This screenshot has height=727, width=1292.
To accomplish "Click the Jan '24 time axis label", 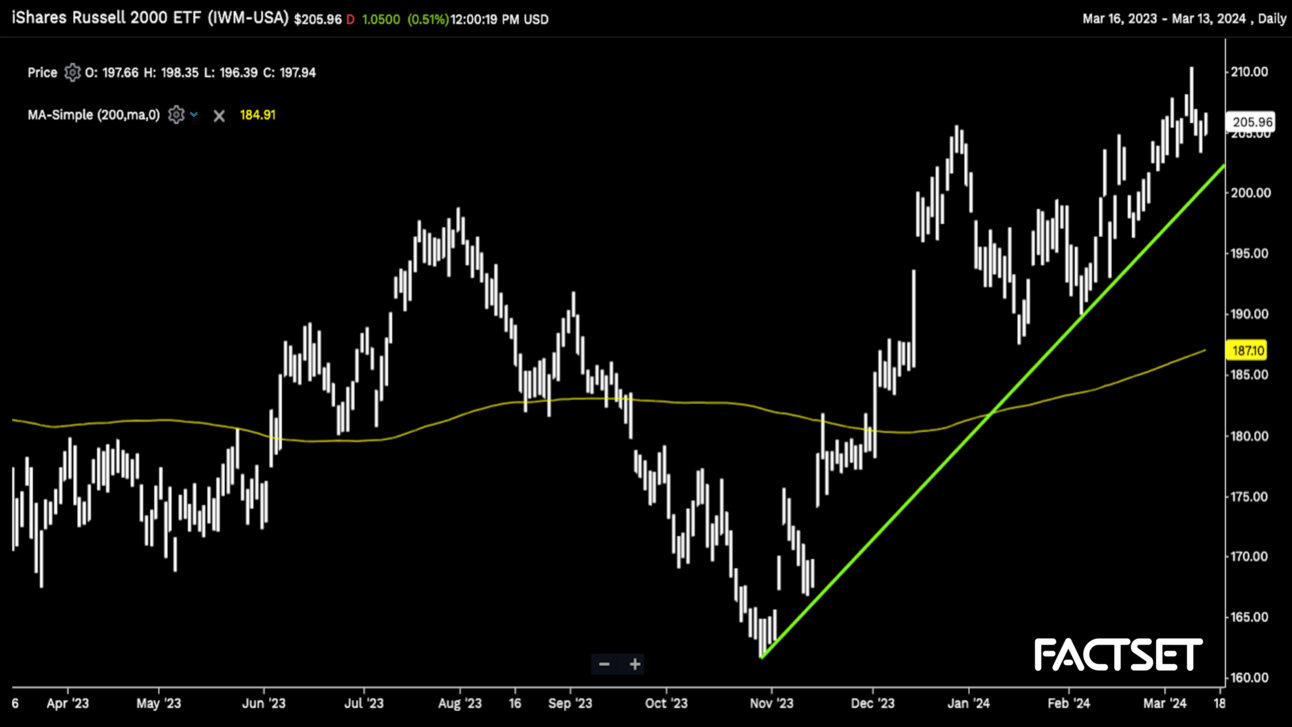I will (968, 703).
